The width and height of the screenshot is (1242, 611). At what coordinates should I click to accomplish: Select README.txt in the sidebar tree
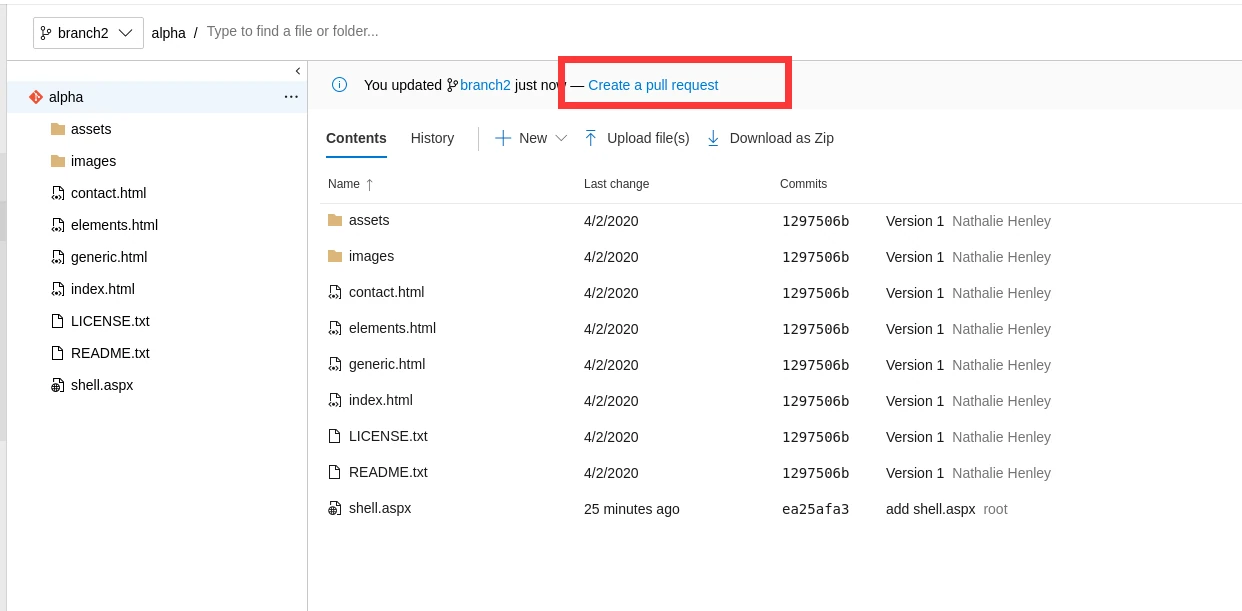click(x=110, y=353)
